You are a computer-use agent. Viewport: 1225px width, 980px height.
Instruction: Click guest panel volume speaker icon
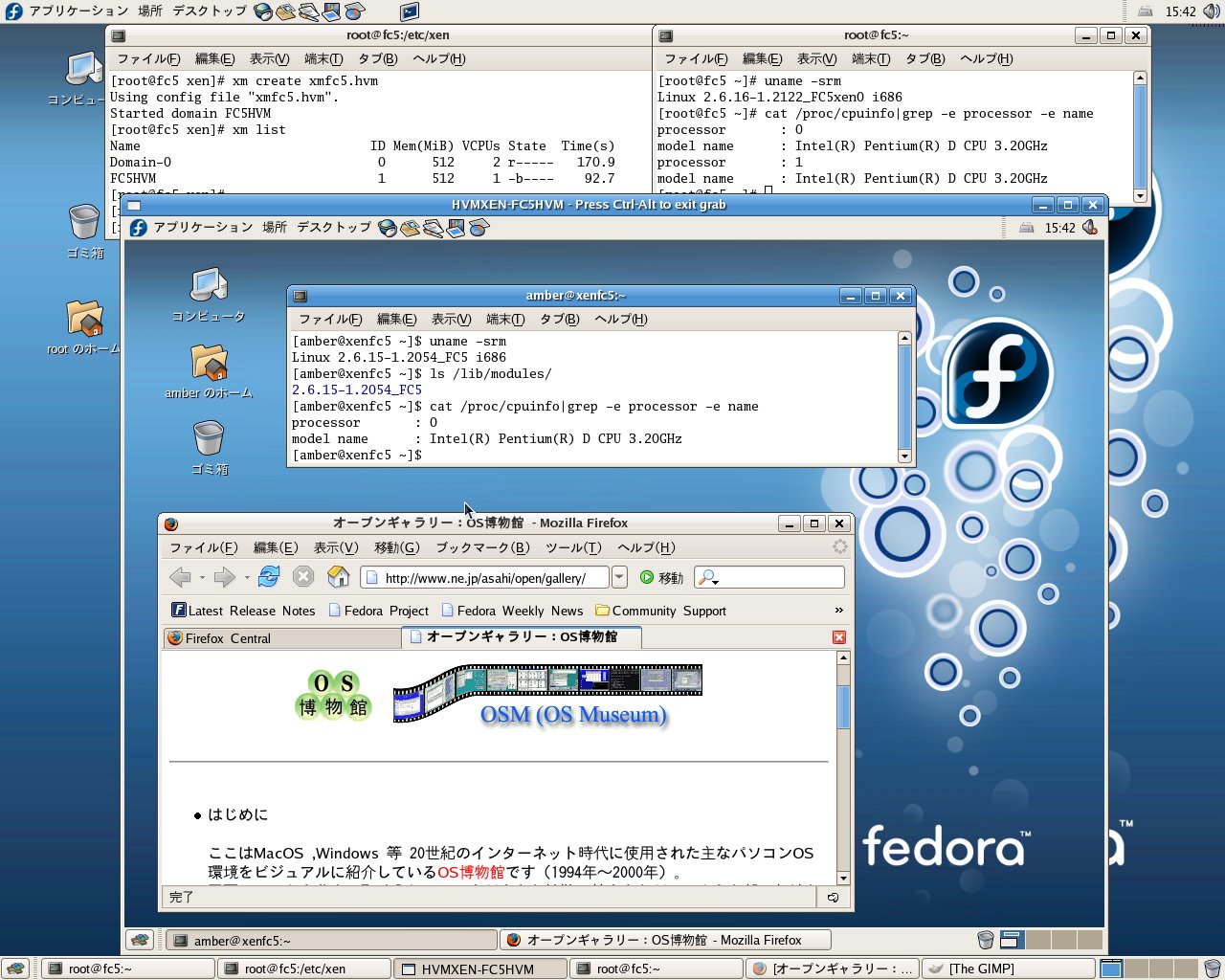click(x=1089, y=228)
